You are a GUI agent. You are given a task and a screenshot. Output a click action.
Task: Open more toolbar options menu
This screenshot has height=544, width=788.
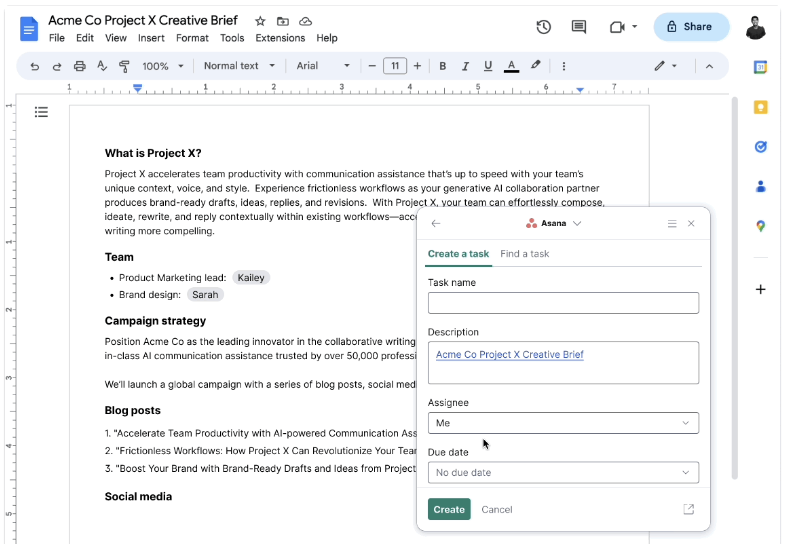(x=564, y=66)
